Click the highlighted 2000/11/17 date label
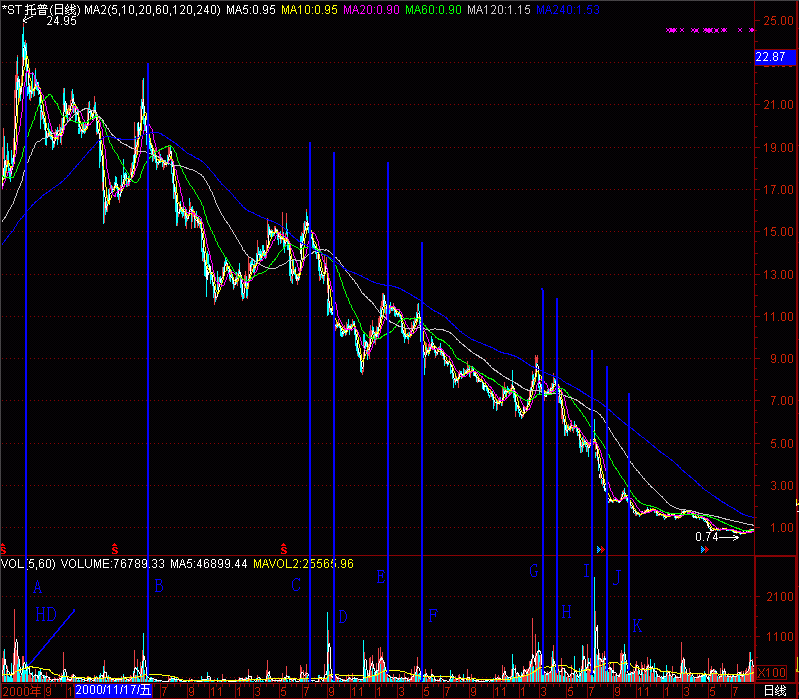799x700 pixels. pyautogui.click(x=114, y=690)
